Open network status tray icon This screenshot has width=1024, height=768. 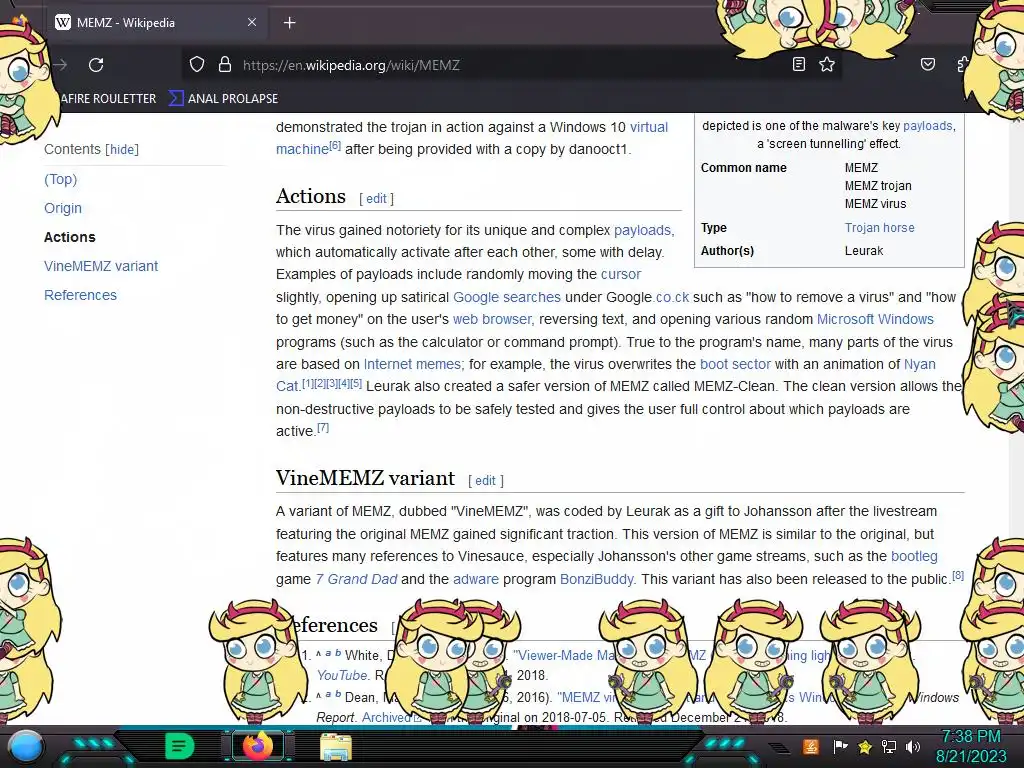point(889,746)
